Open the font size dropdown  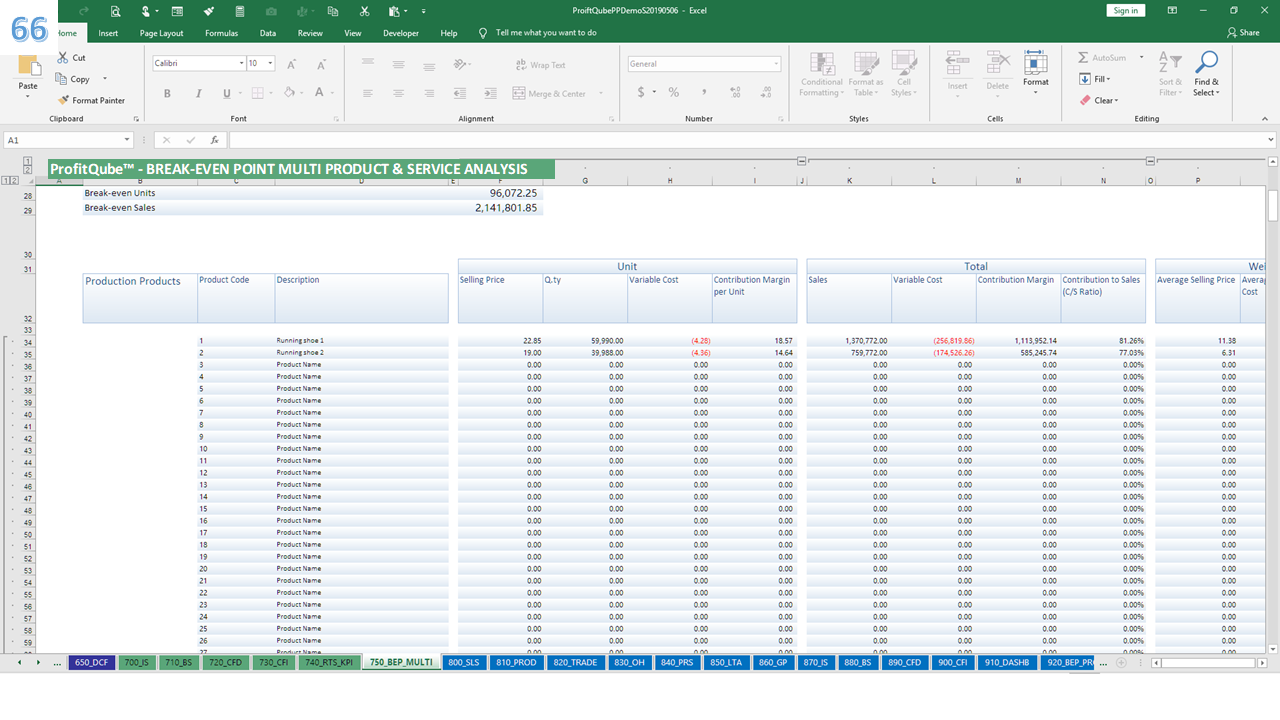pos(272,63)
